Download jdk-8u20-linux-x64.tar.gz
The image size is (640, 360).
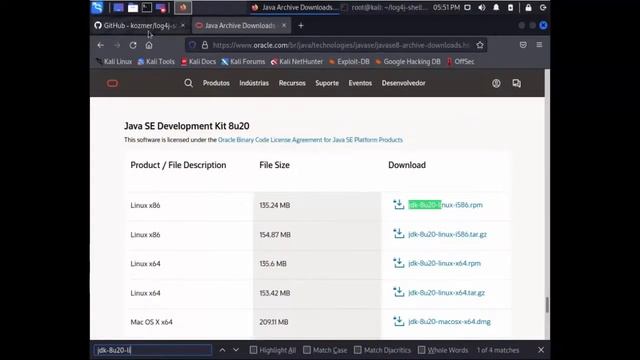point(447,293)
